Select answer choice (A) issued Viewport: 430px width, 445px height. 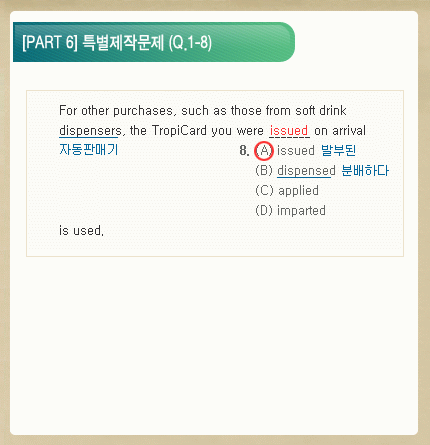tap(285, 151)
